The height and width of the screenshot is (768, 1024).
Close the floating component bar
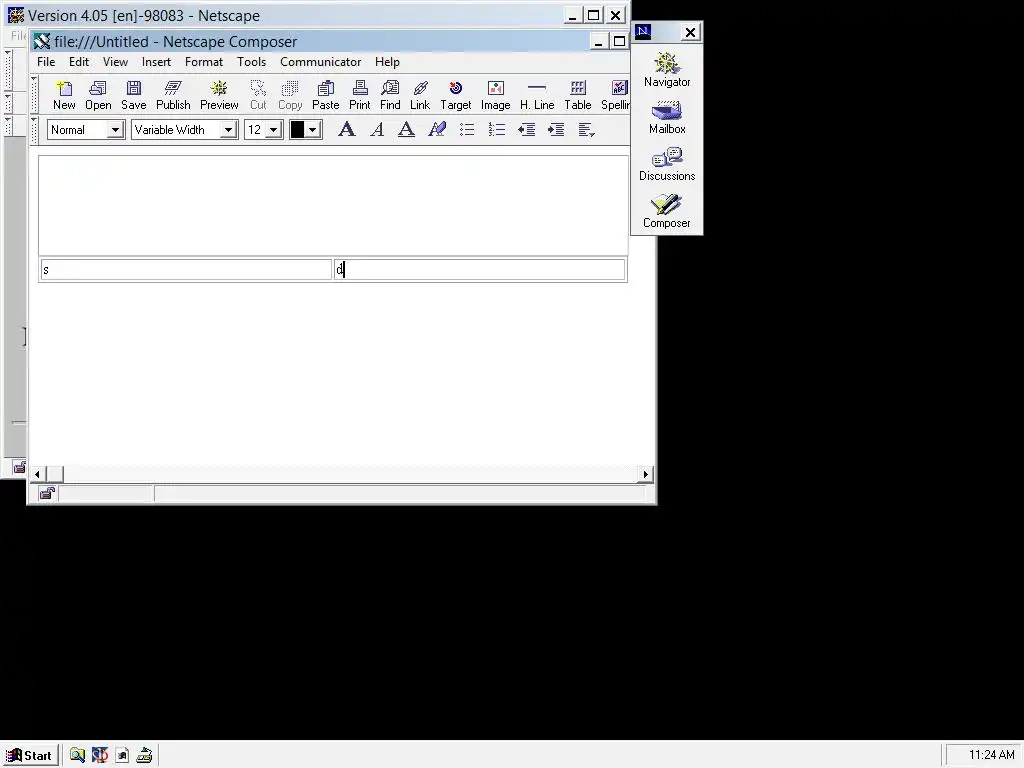tap(690, 32)
